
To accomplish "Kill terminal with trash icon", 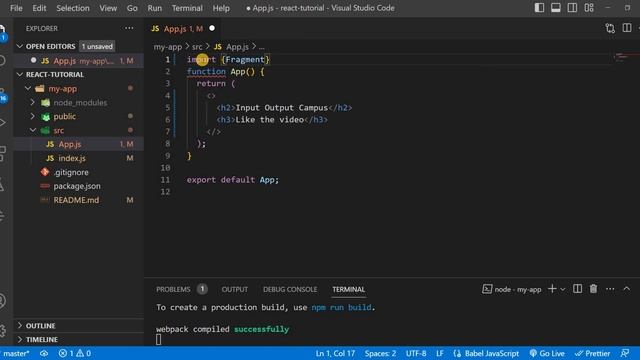I will [593, 289].
